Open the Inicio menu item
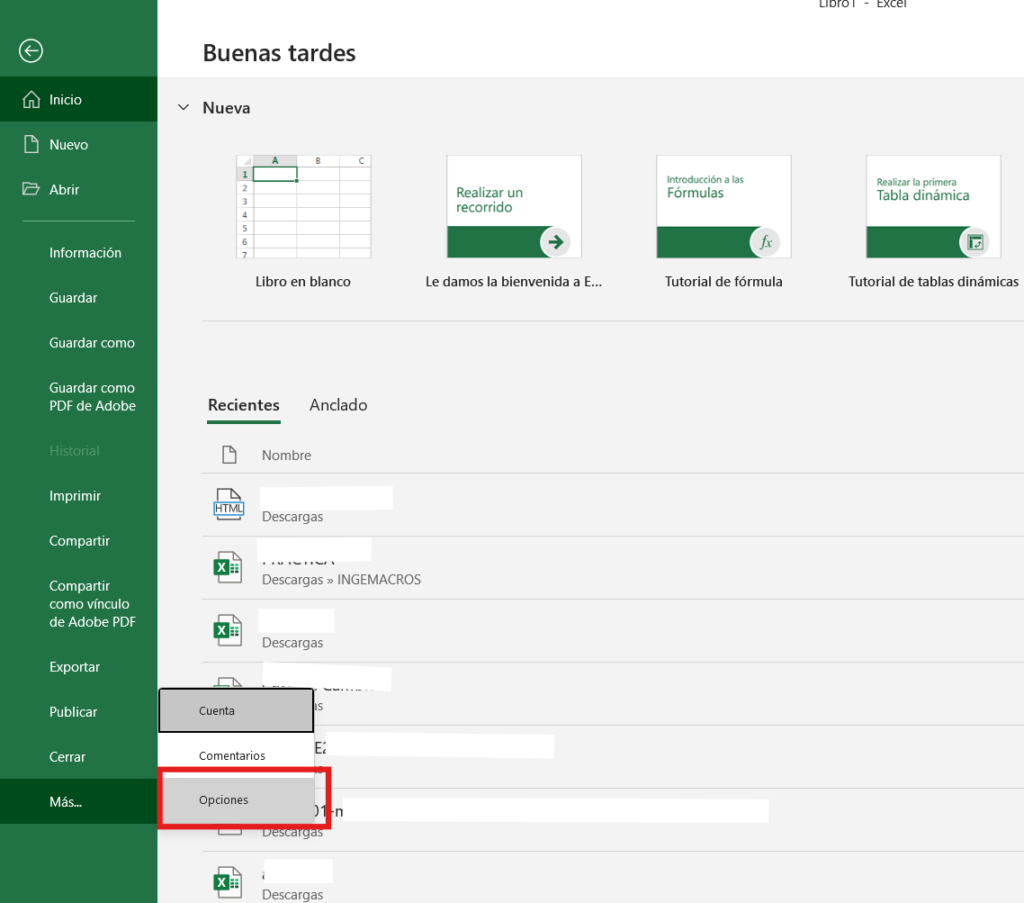This screenshot has height=903, width=1024. point(78,99)
